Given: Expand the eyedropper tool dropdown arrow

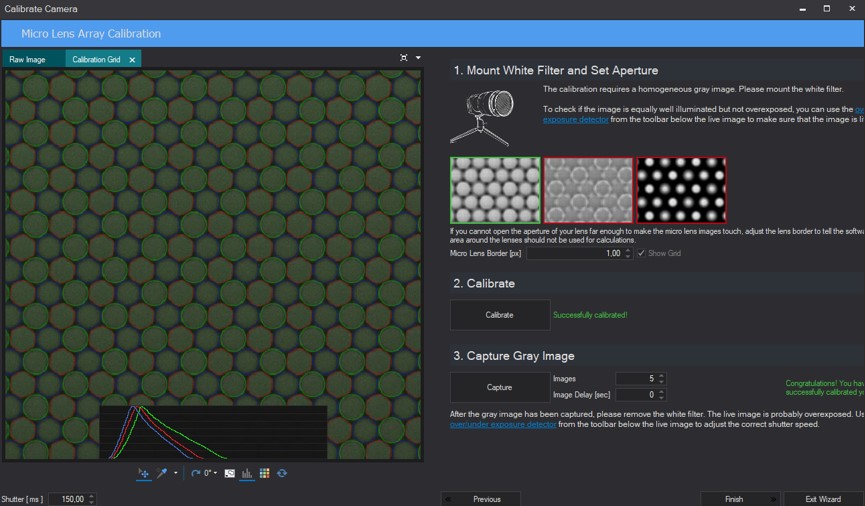Looking at the screenshot, I should tap(175, 473).
